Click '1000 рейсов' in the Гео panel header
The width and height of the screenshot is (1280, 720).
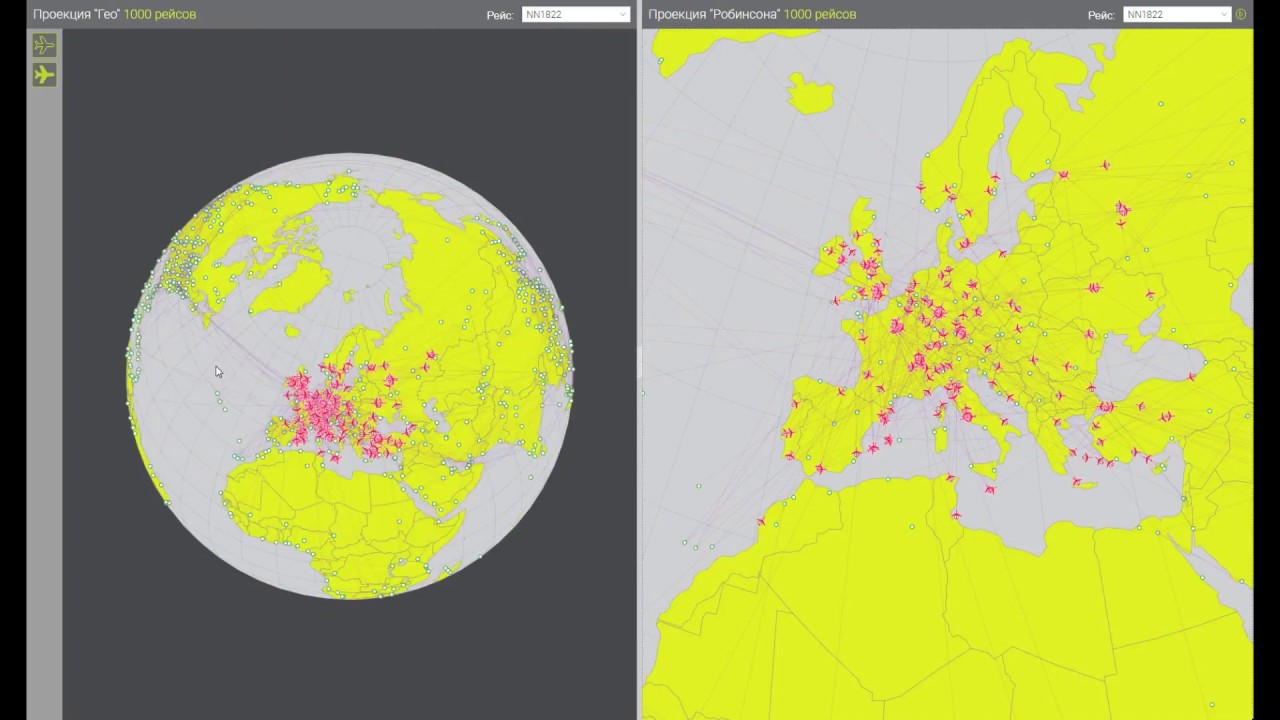point(160,15)
